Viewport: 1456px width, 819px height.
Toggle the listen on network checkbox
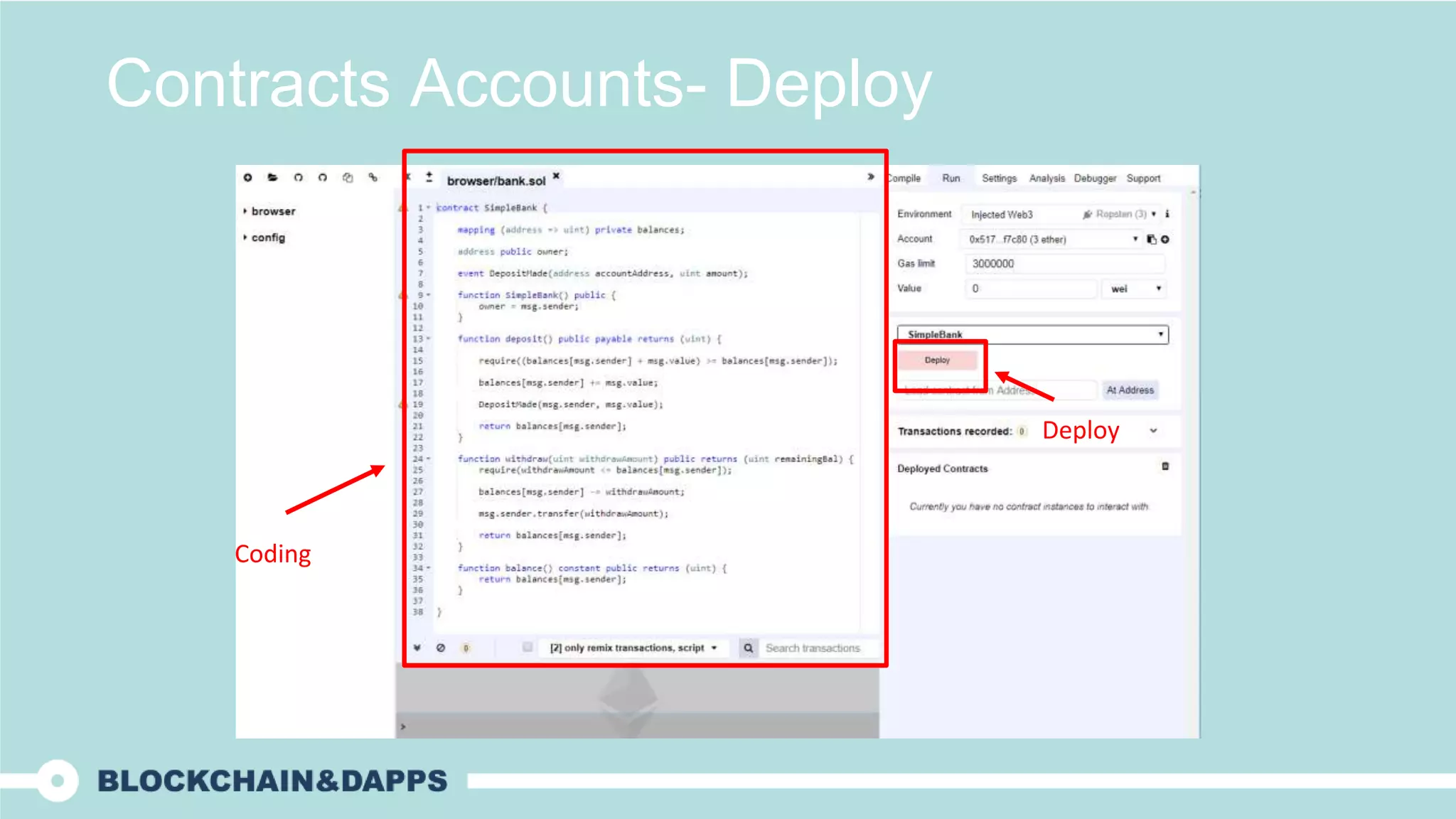[x=527, y=647]
